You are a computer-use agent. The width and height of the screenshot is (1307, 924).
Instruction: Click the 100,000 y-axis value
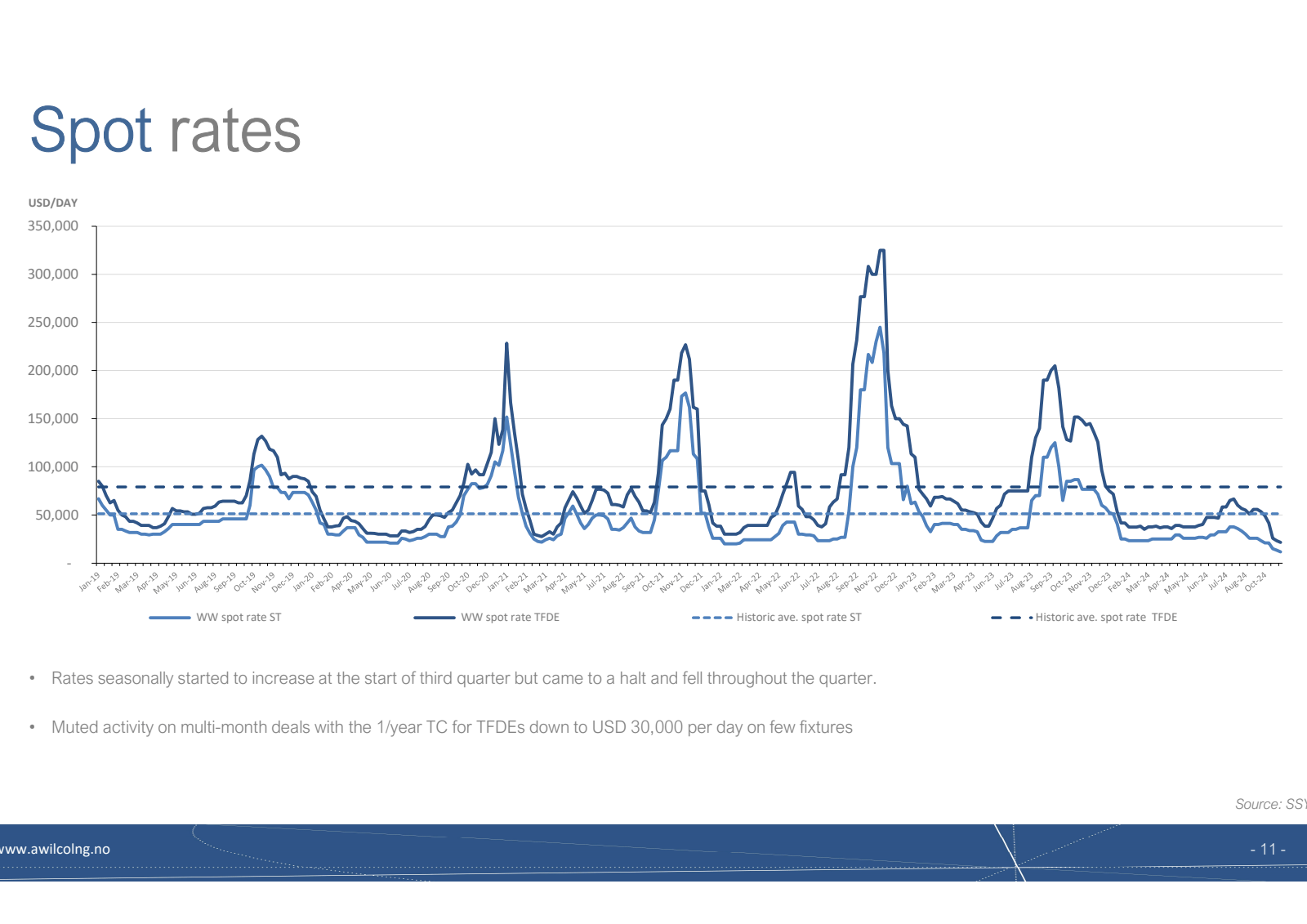53,466
